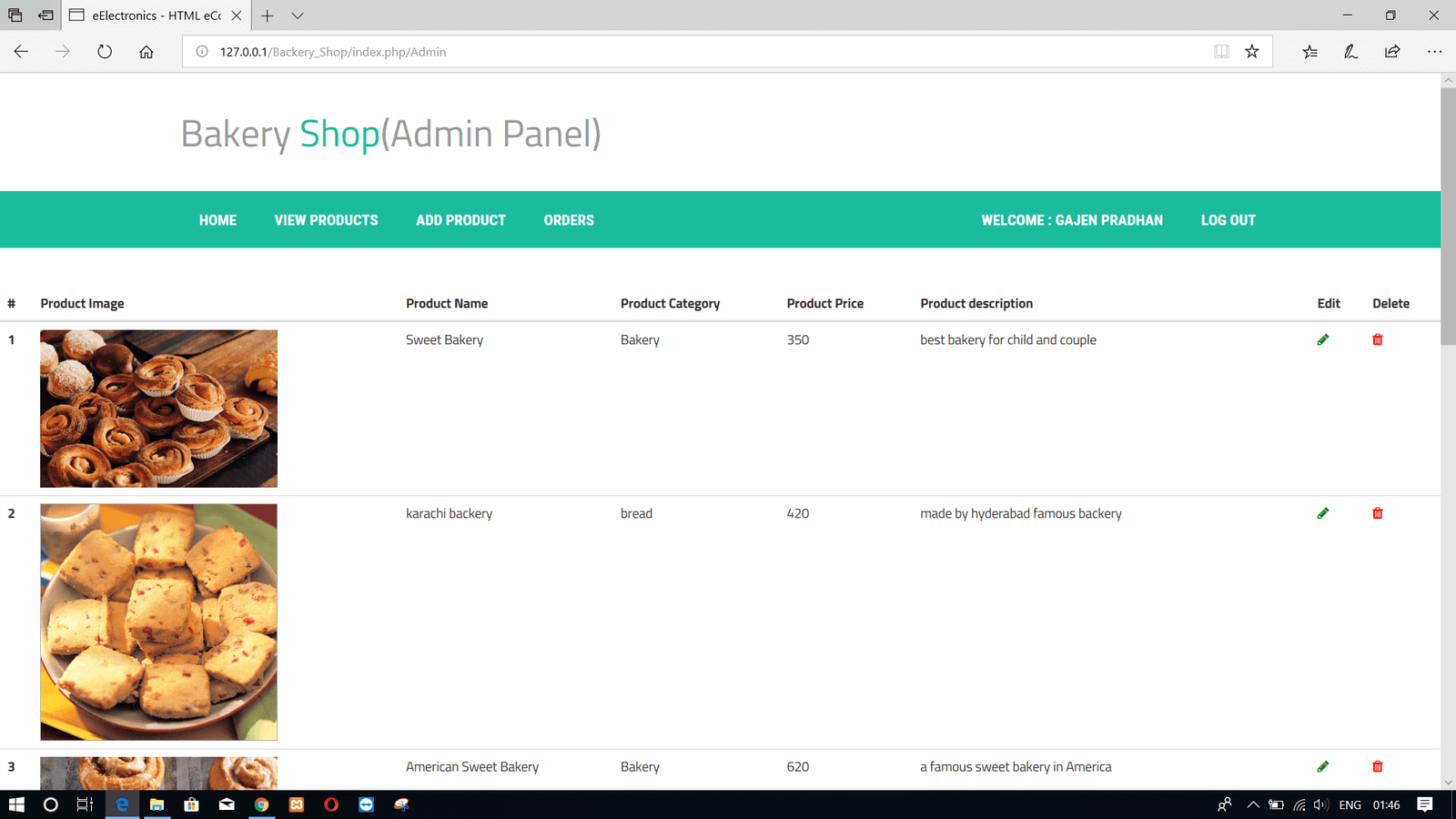Image resolution: width=1456 pixels, height=819 pixels.
Task: Open browser reading view icon
Action: click(x=1221, y=52)
